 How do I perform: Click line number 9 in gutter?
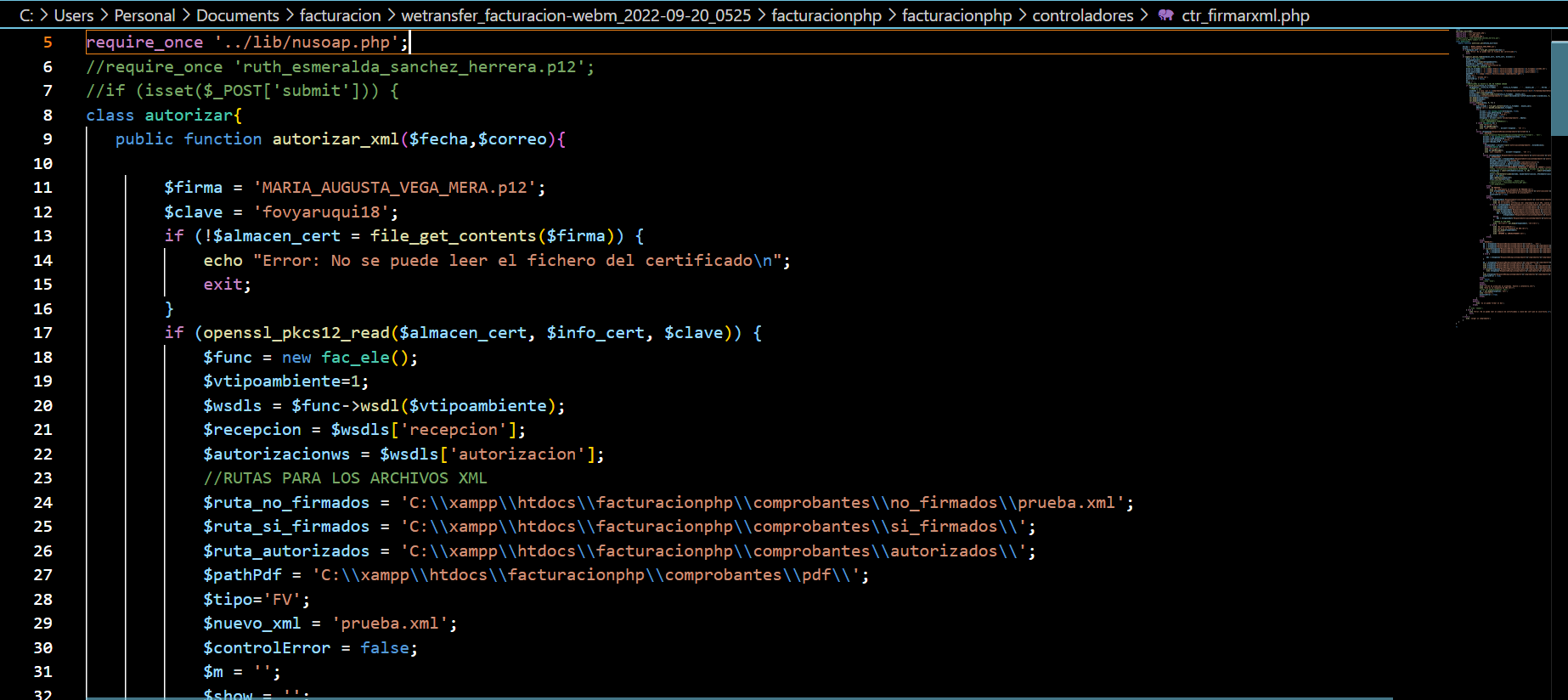tap(48, 139)
